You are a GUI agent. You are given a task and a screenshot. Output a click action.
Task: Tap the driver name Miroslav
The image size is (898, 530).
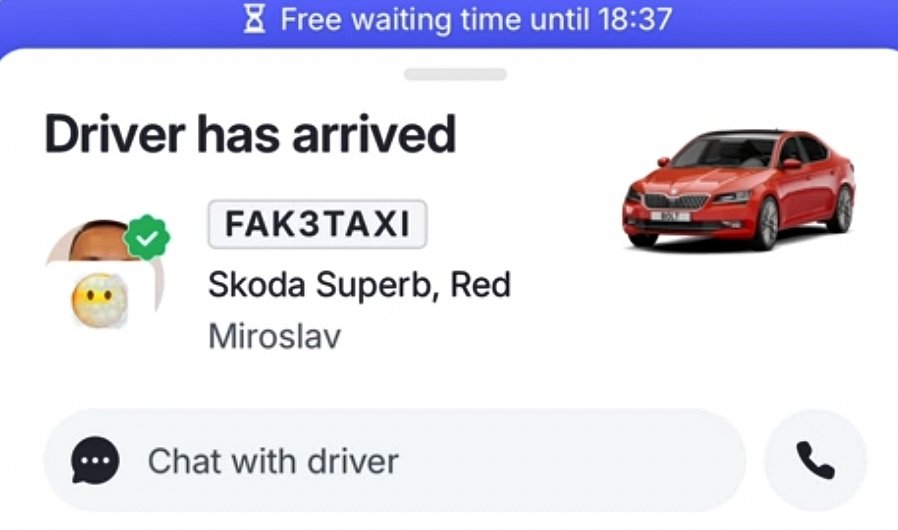tap(274, 336)
